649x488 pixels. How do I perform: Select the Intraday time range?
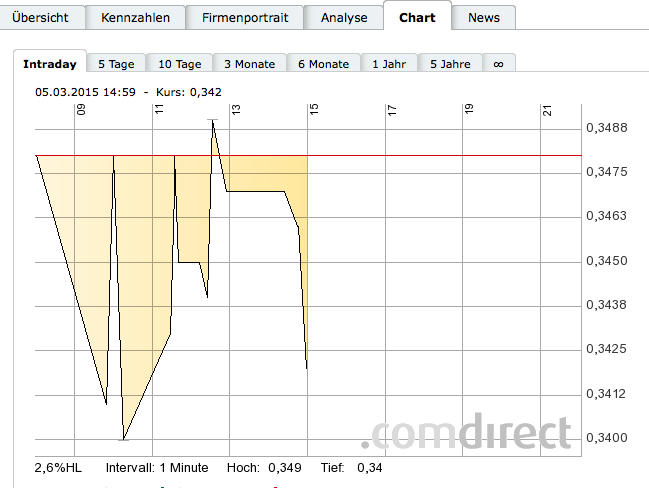point(50,64)
